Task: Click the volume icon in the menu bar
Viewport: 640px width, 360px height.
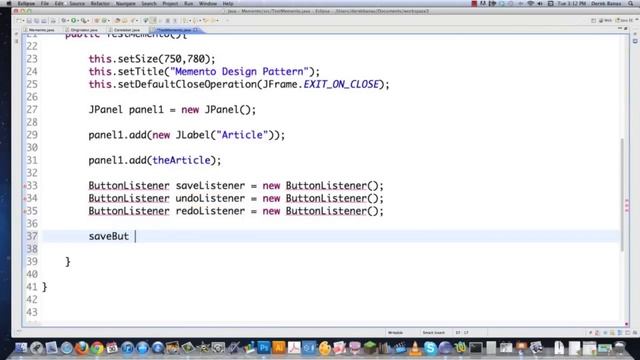Action: click(x=540, y=4)
